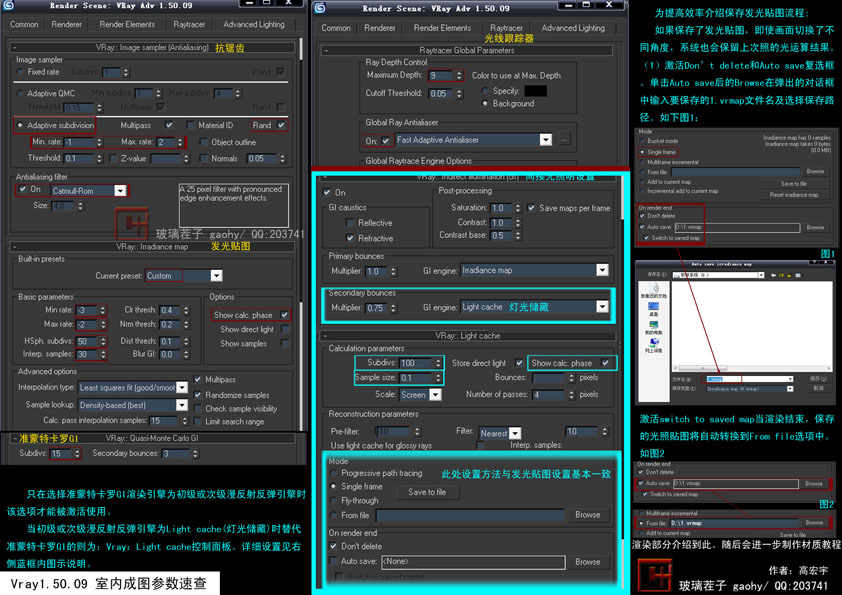
Task: Collapse the VRay Light cache rollout
Action: coord(467,336)
